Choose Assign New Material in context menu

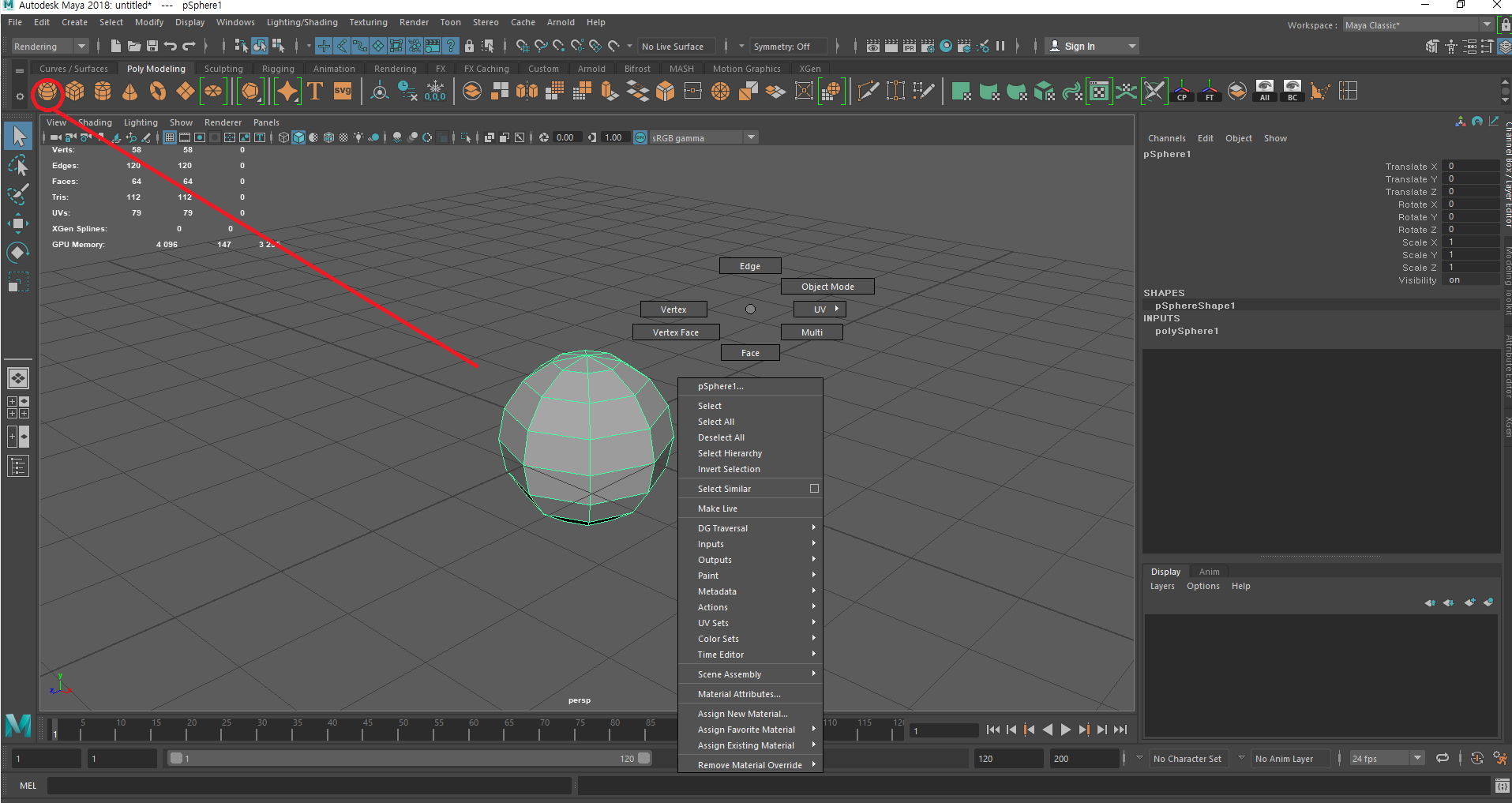point(750,714)
